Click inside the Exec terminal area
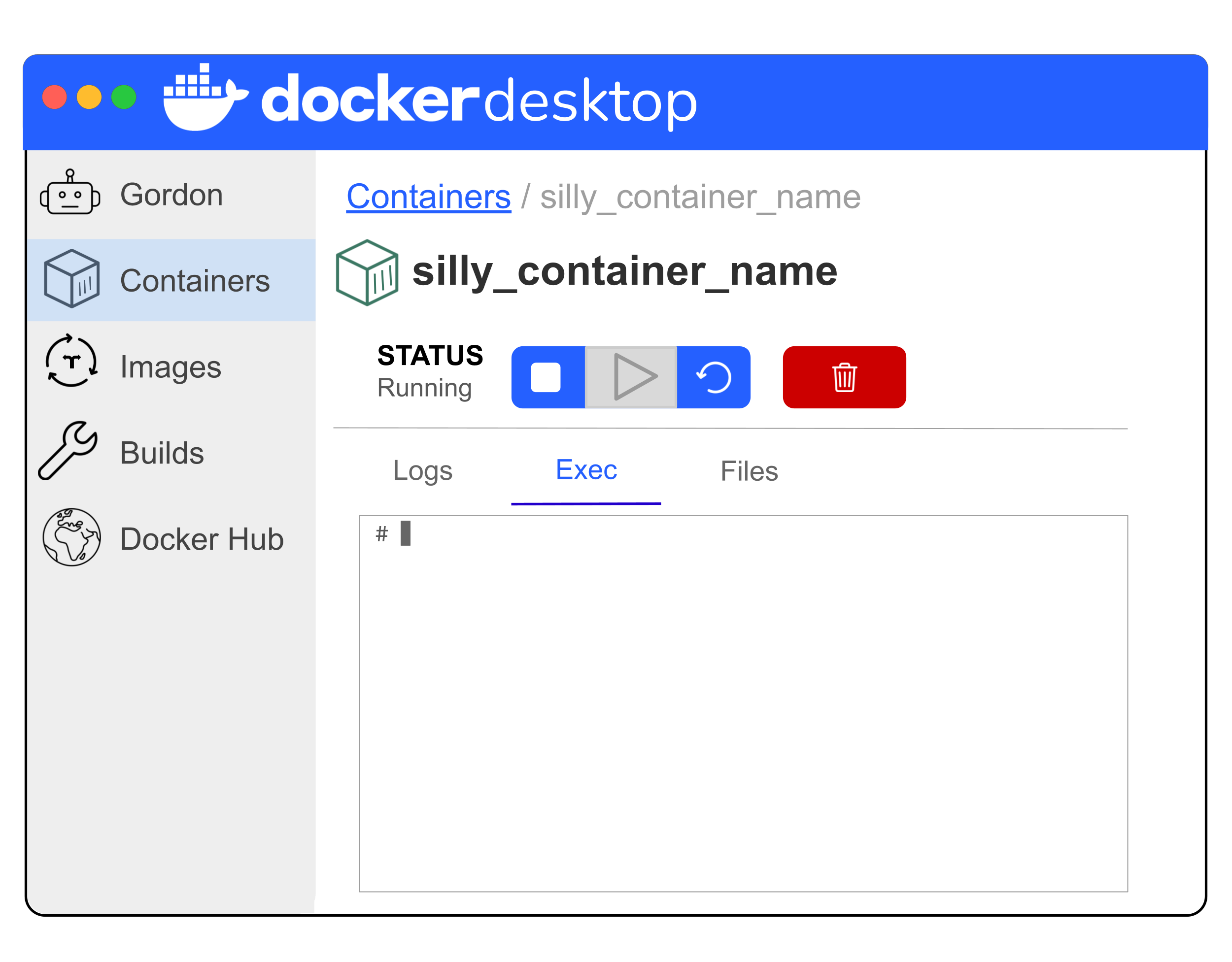1232x962 pixels. pyautogui.click(x=744, y=704)
